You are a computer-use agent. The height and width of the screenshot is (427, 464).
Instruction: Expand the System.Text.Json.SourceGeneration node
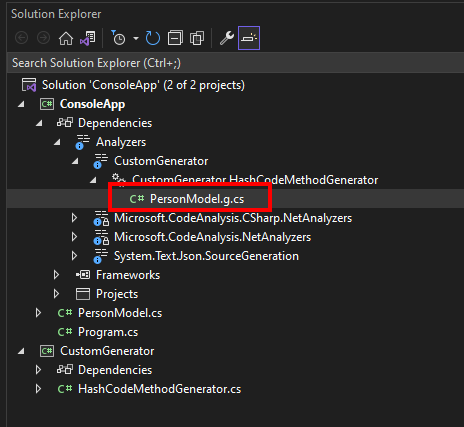[x=74, y=256]
